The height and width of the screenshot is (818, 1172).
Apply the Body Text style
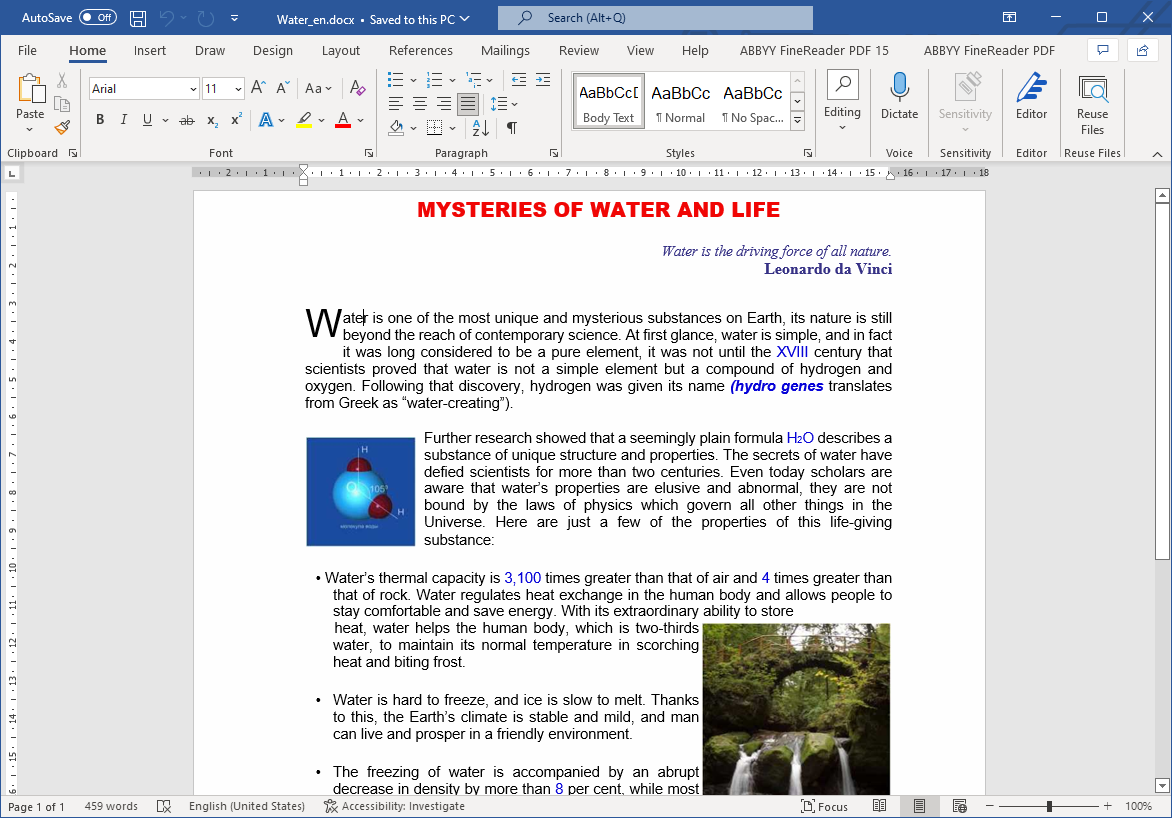click(x=608, y=101)
